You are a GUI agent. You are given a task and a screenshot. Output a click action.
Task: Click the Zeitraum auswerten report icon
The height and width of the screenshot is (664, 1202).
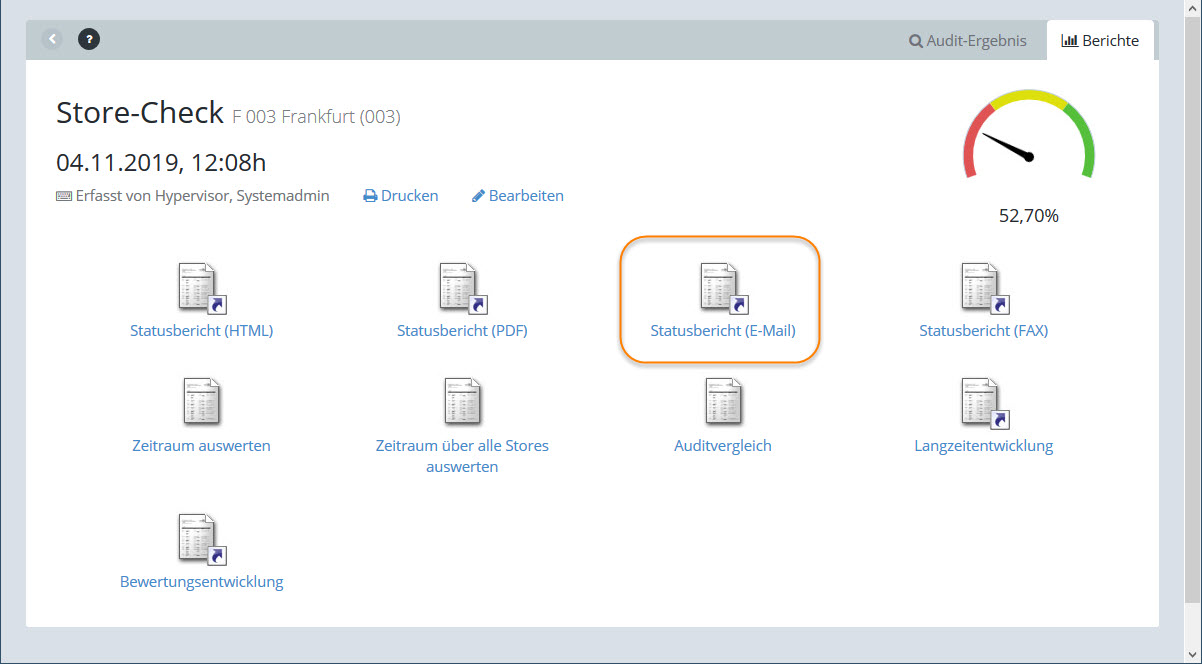[x=201, y=402]
